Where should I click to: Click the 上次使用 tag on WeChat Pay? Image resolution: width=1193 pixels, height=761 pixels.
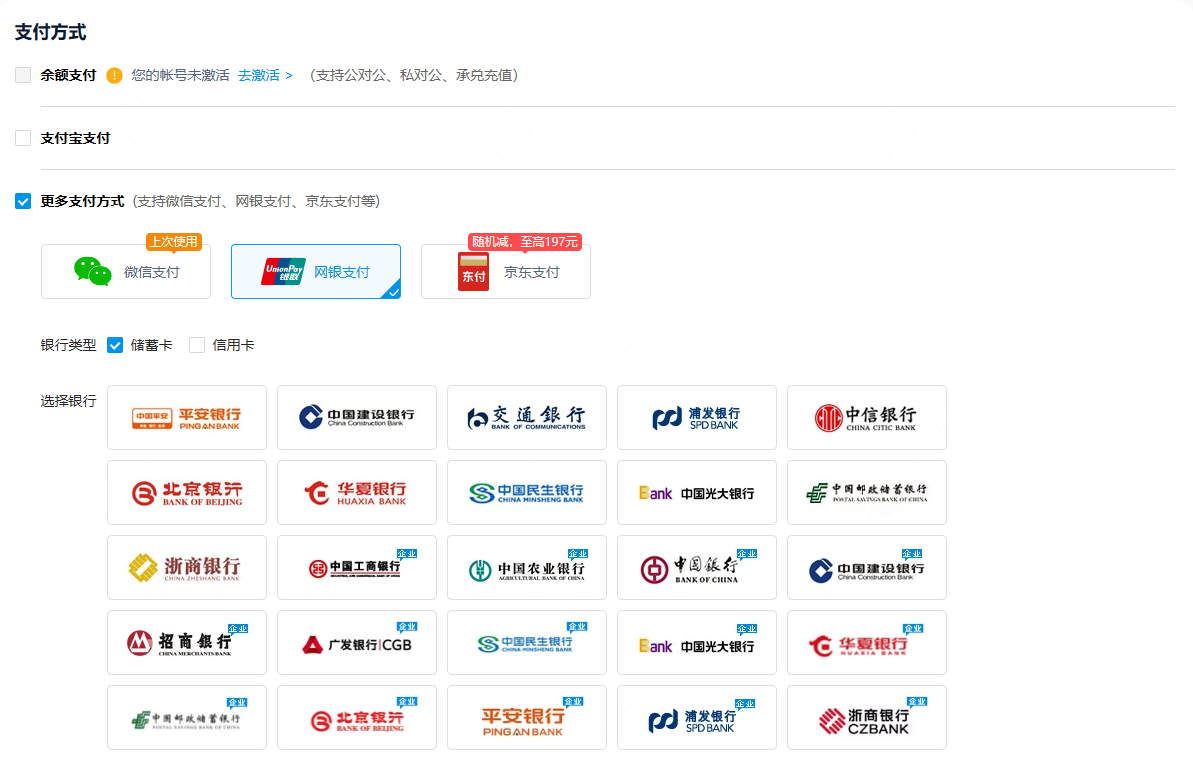[173, 242]
